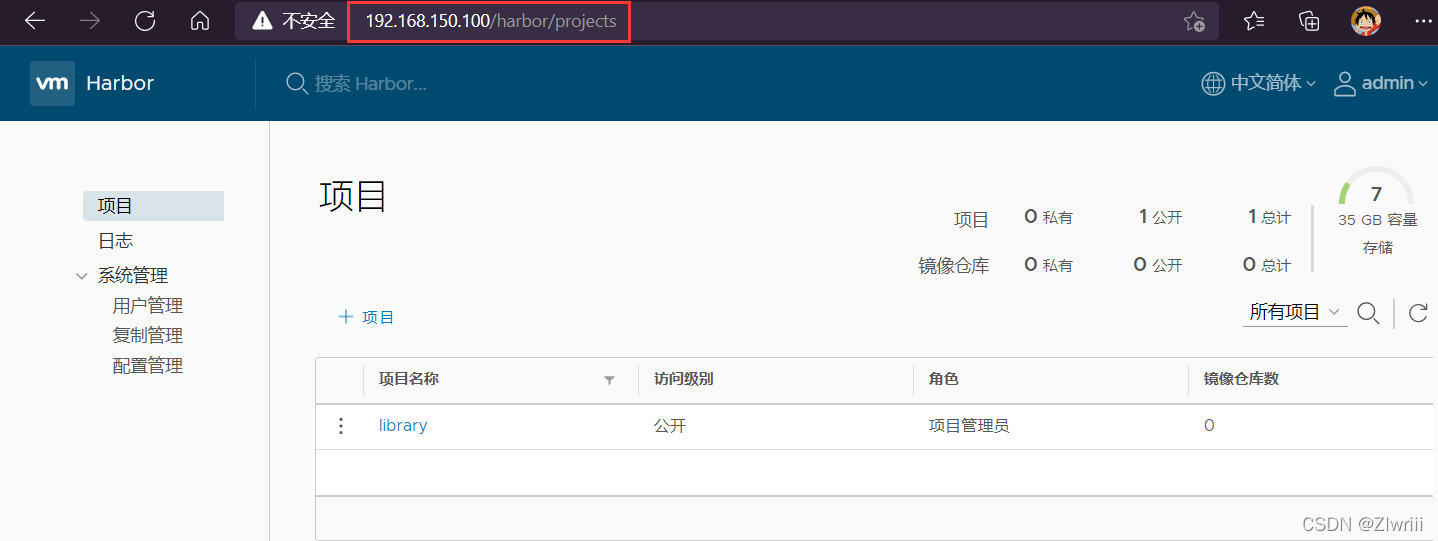Click the 35 GB 容量 text
The height and width of the screenshot is (541, 1438).
(1378, 220)
